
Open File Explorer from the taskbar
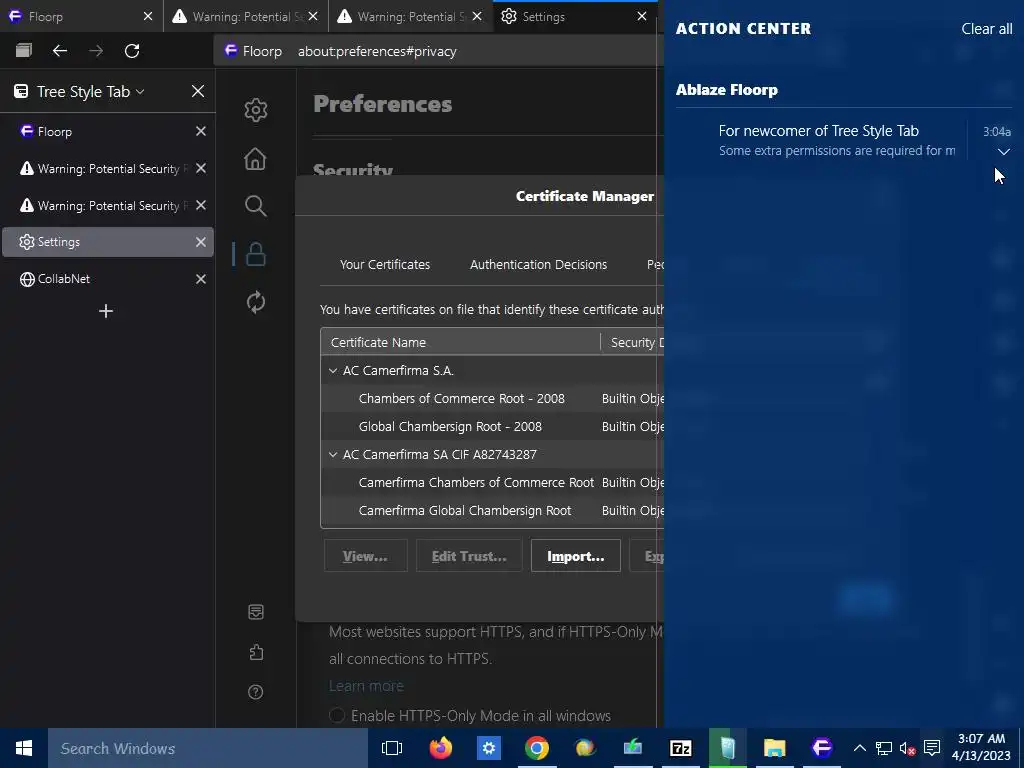[x=775, y=748]
